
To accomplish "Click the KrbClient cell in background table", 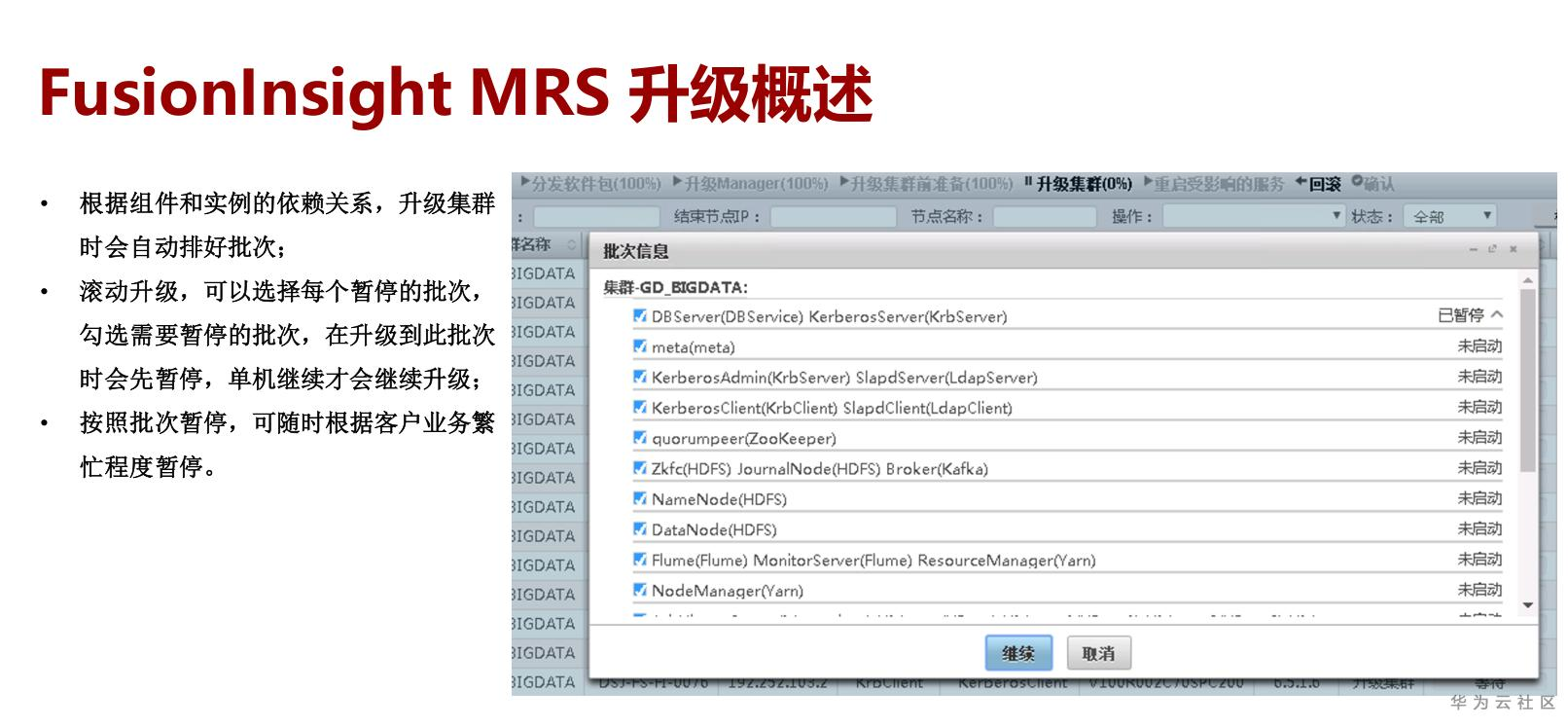I will (889, 683).
